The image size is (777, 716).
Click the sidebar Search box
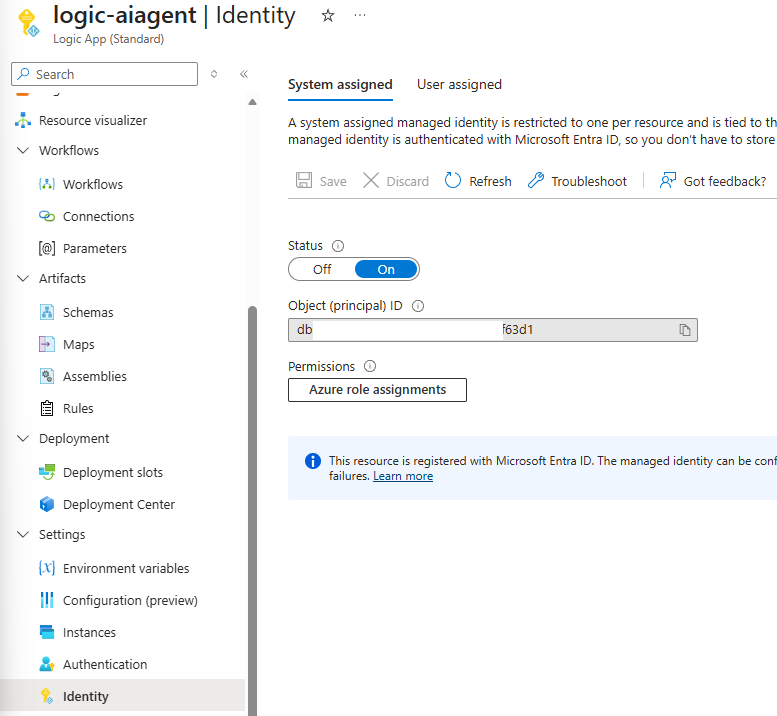tap(105, 74)
